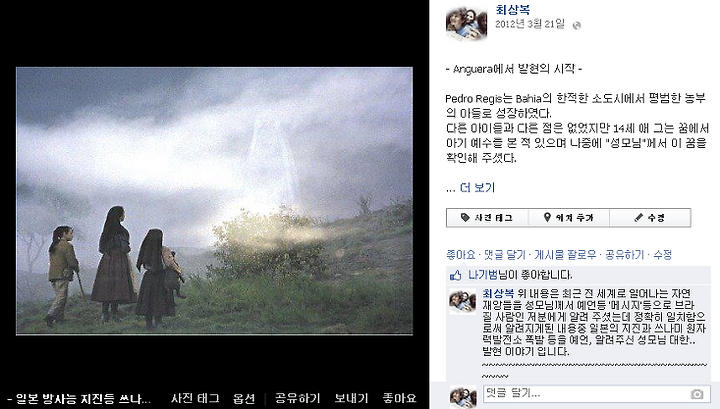Click the tag icon on 사진 태그 button
The width and height of the screenshot is (720, 409).
pos(465,218)
